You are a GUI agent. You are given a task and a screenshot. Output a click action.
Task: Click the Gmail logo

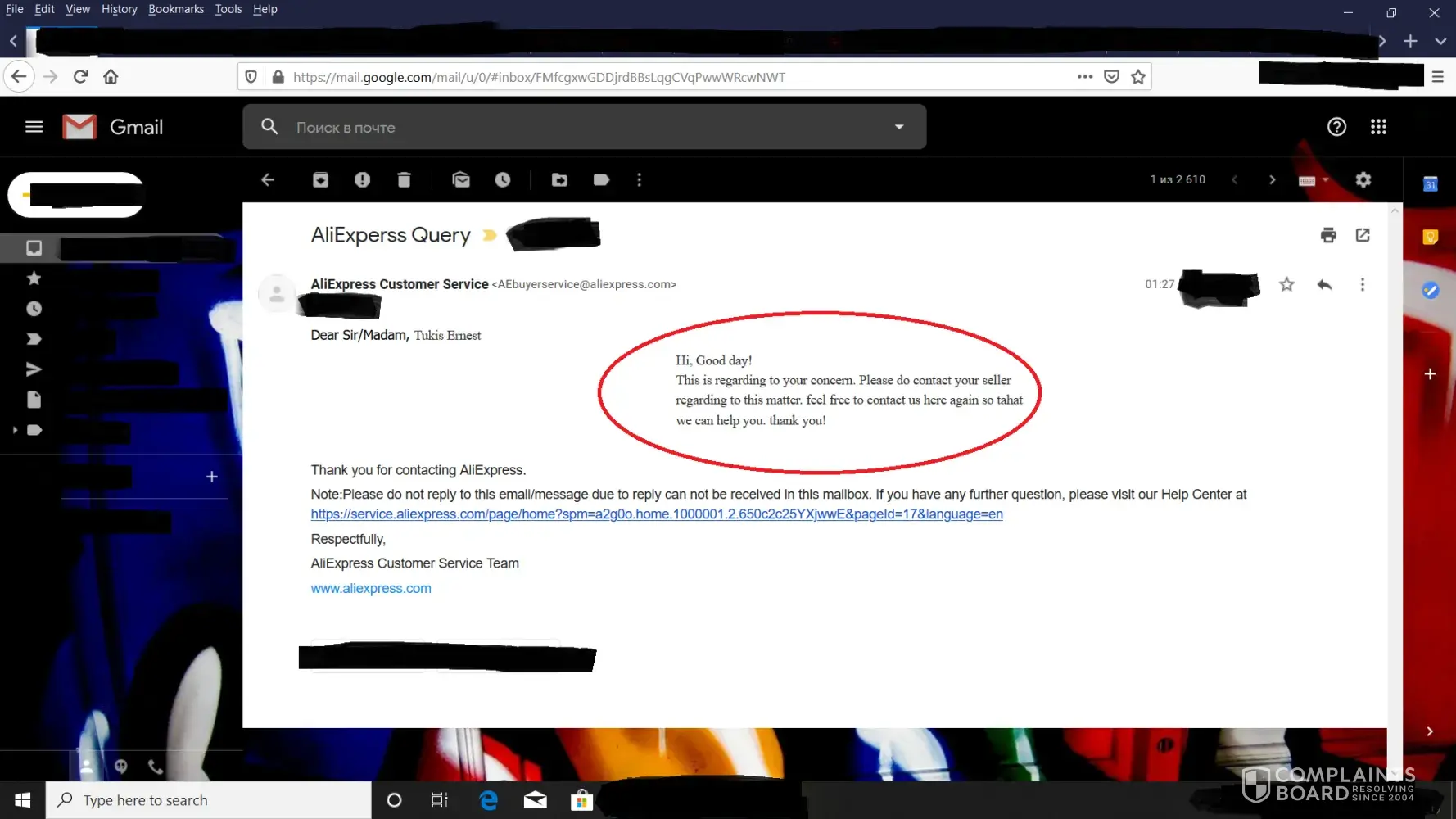coord(113,127)
